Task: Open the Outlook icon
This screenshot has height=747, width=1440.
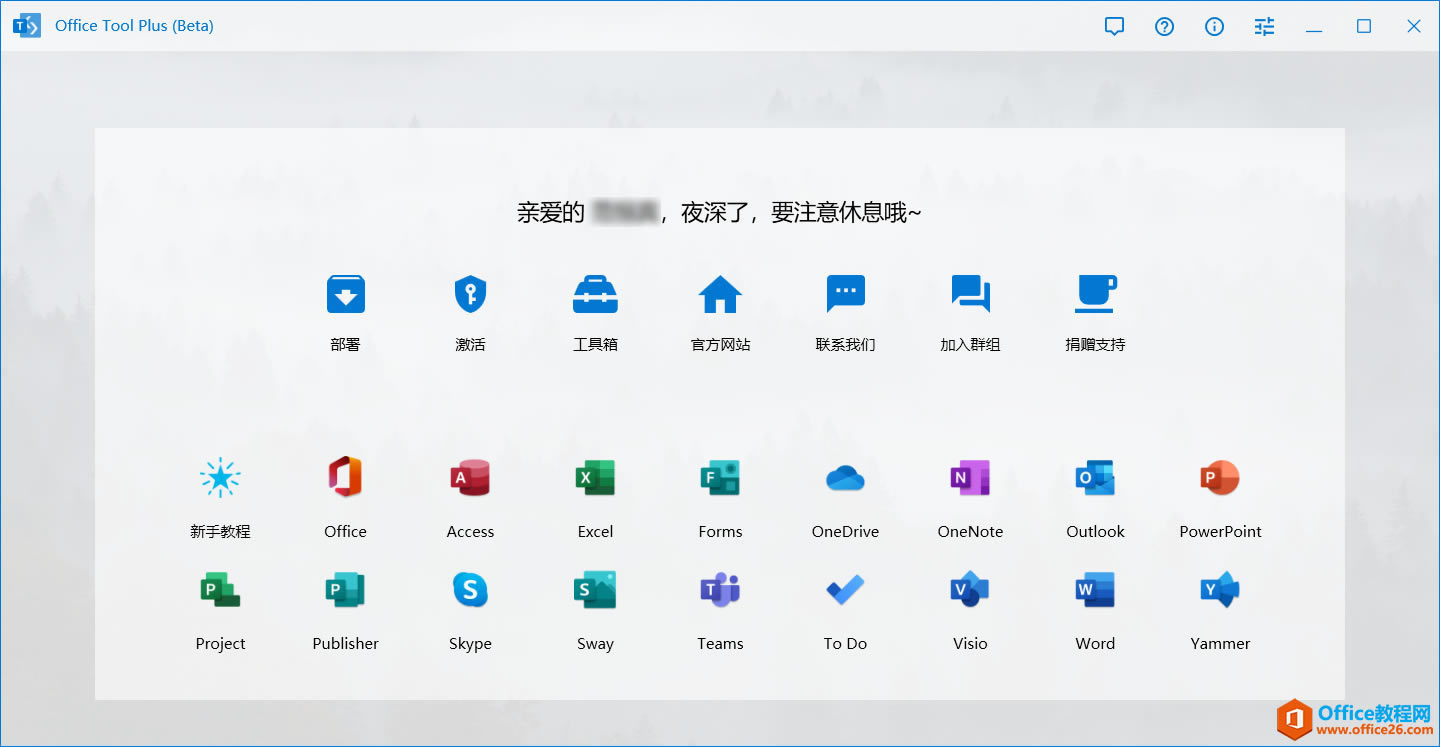Action: [x=1094, y=477]
